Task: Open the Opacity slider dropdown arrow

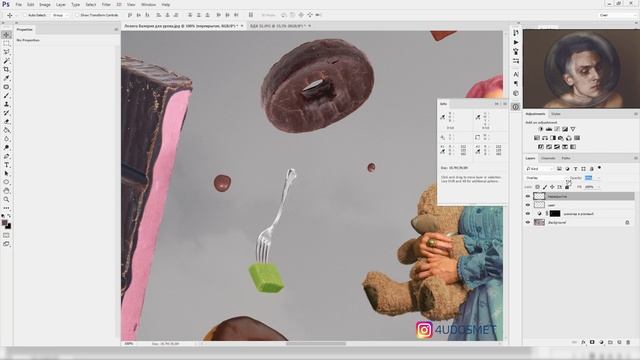Action: [599, 178]
